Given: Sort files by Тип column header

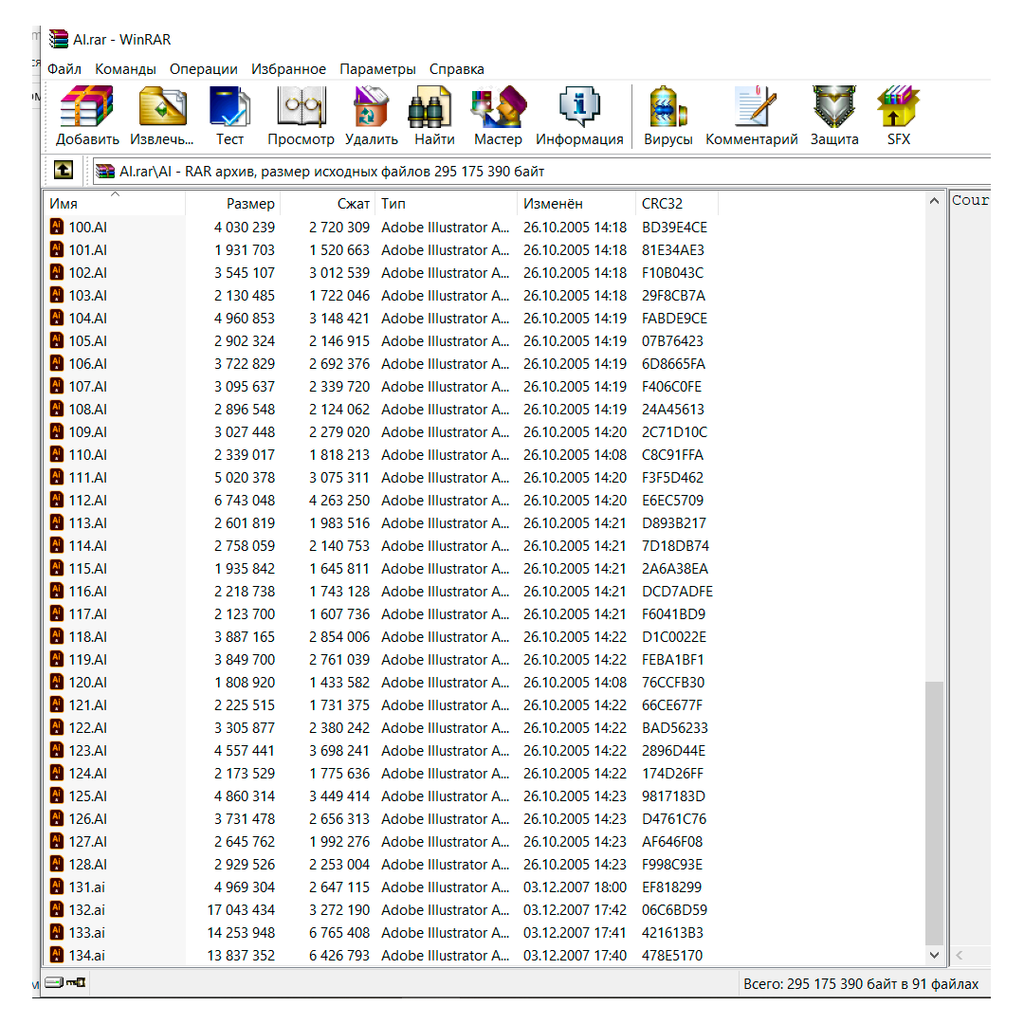Looking at the screenshot, I should 446,204.
